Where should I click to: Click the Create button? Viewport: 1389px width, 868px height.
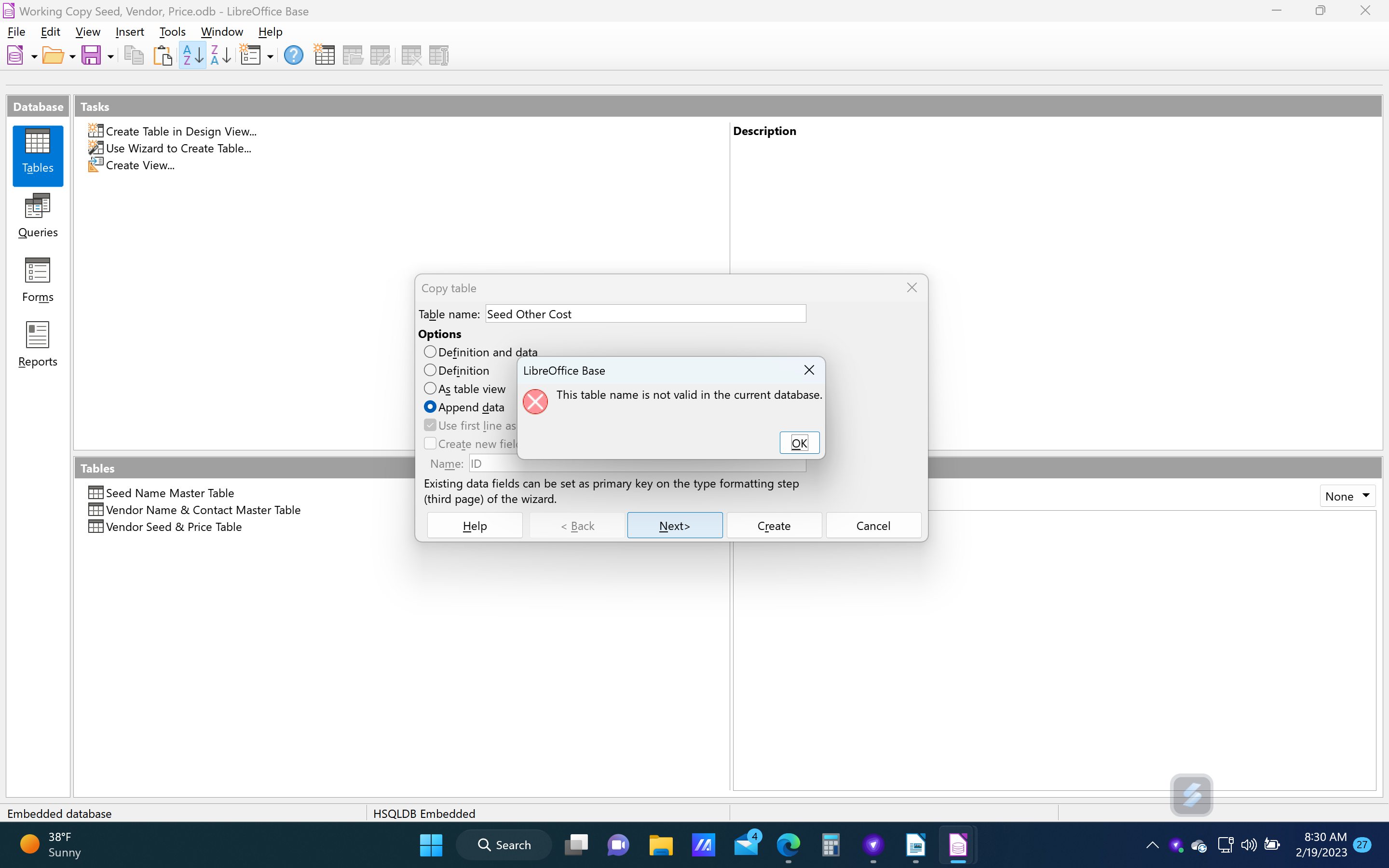(x=774, y=525)
